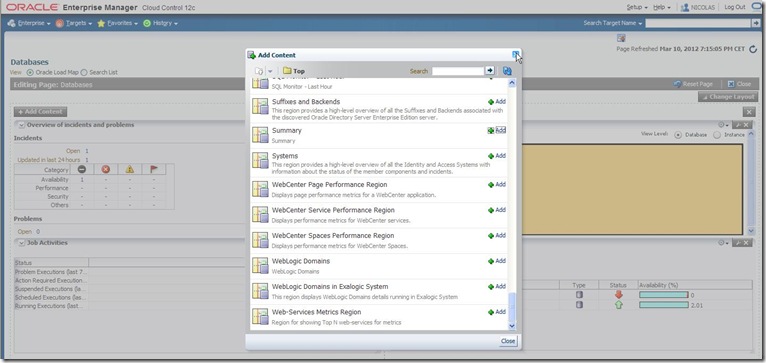Viewport: 766px width, 363px height.
Task: Click the WebLogic Domains region icon
Action: (260, 265)
